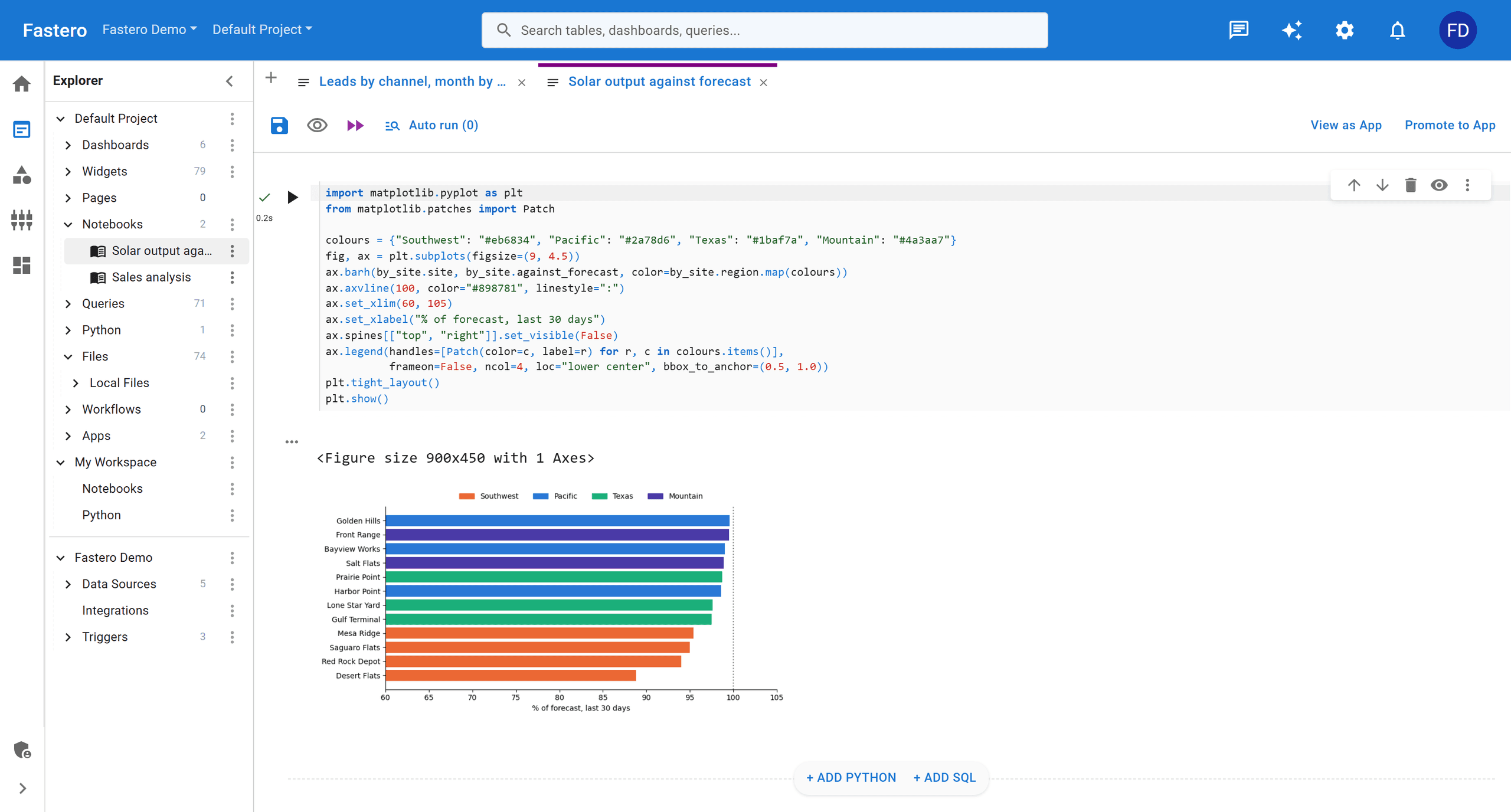Open Integrations in Fastero Demo tree
The image size is (1511, 812).
click(115, 610)
